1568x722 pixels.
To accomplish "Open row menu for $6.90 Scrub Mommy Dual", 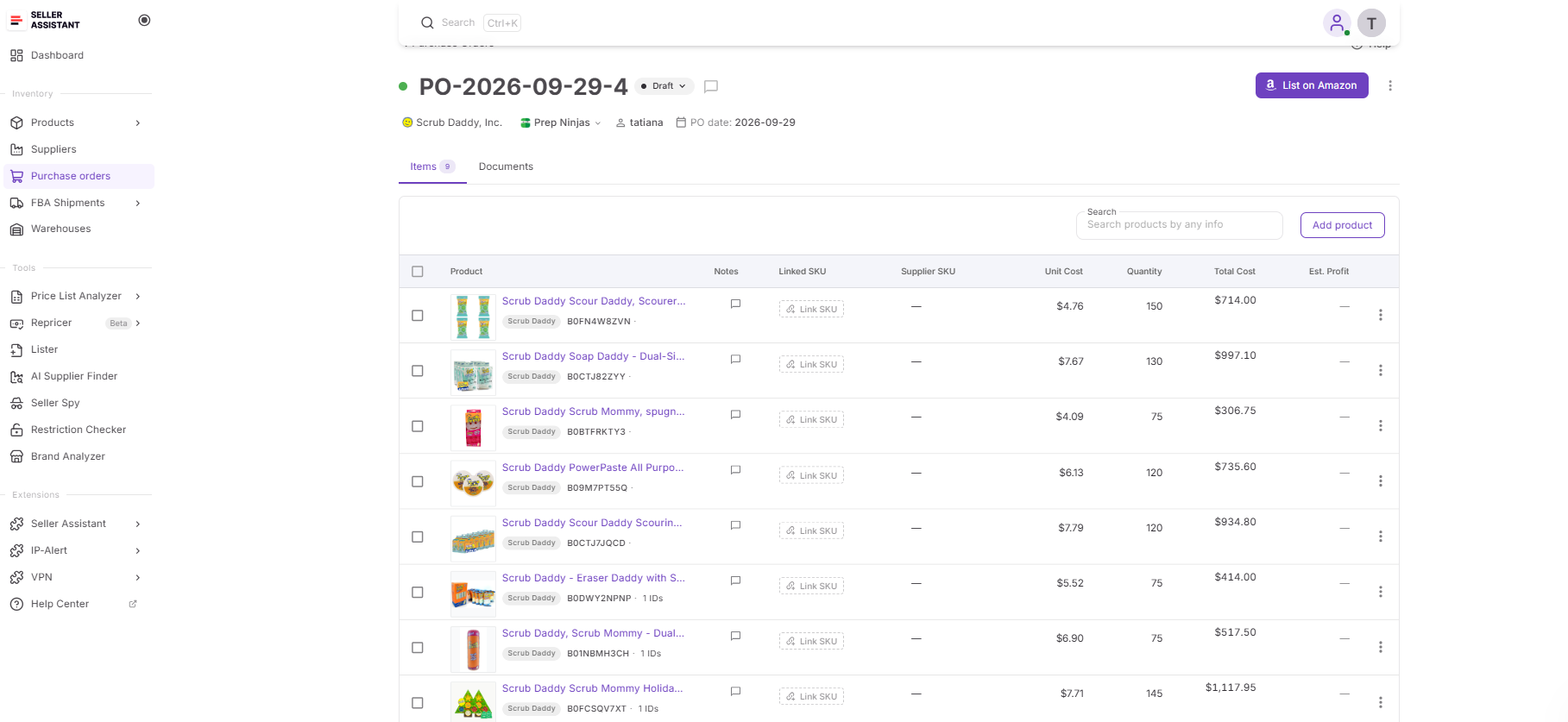I will click(x=1380, y=647).
